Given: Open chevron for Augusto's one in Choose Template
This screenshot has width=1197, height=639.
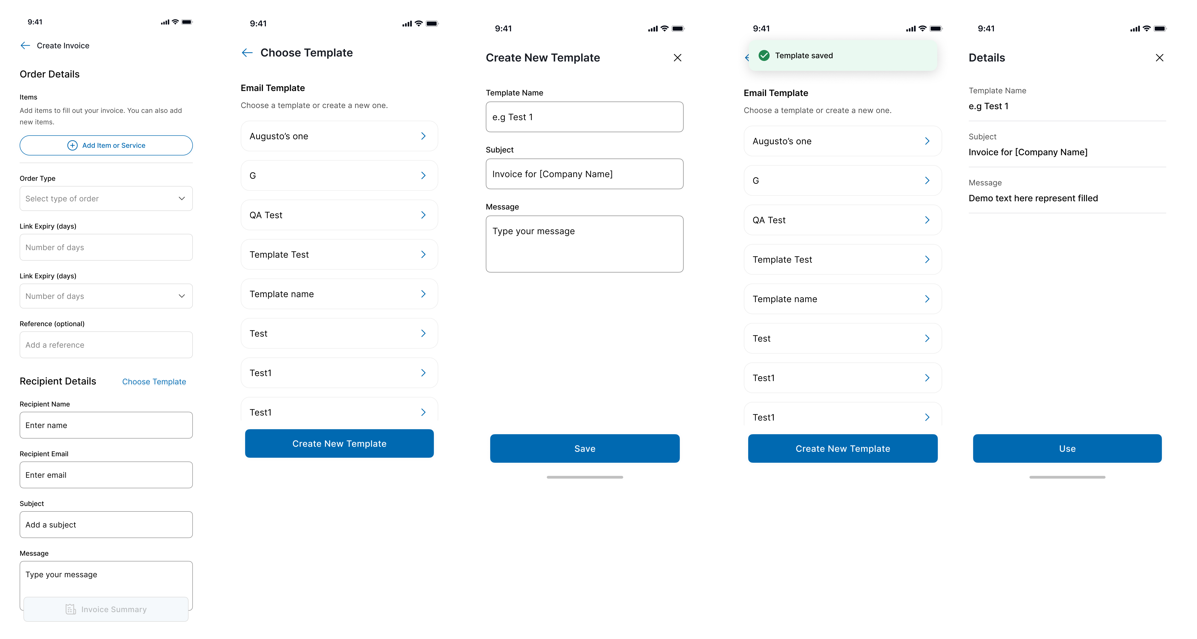Looking at the screenshot, I should (423, 136).
